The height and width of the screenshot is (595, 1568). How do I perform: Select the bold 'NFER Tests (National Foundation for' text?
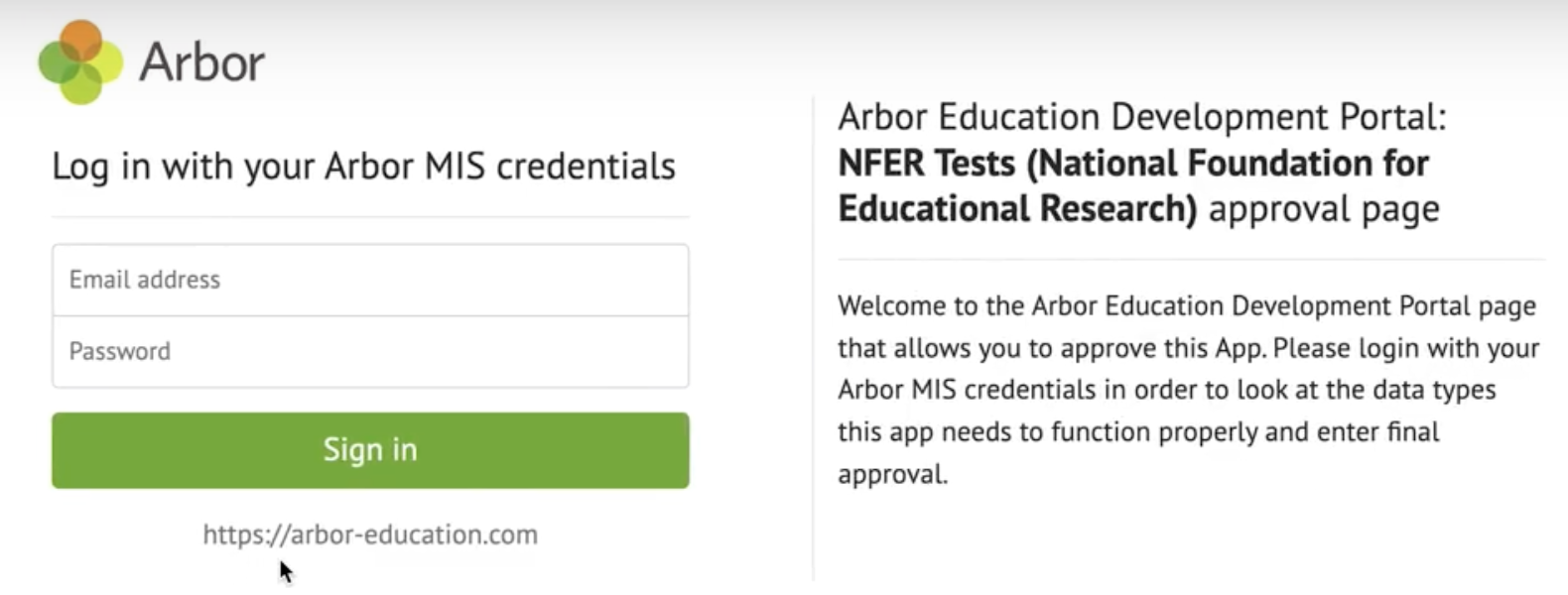pos(1133,163)
